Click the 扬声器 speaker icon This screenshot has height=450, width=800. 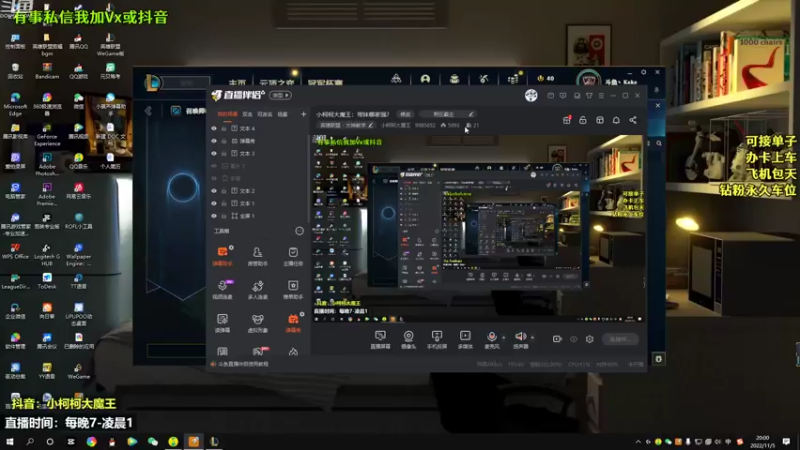tap(520, 337)
